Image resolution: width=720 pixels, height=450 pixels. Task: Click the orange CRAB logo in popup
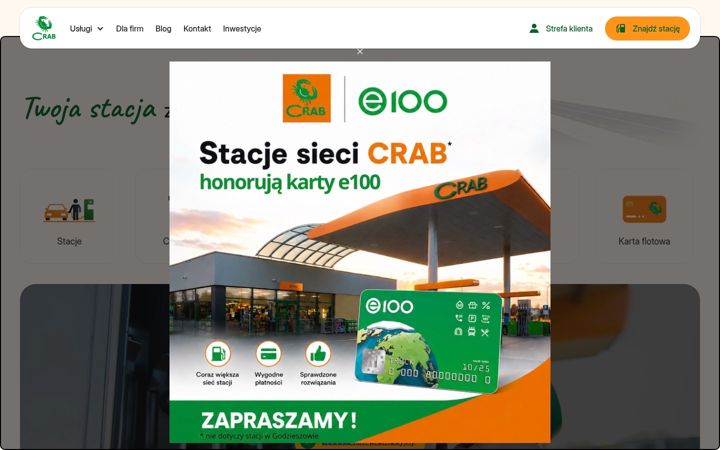coord(307,98)
